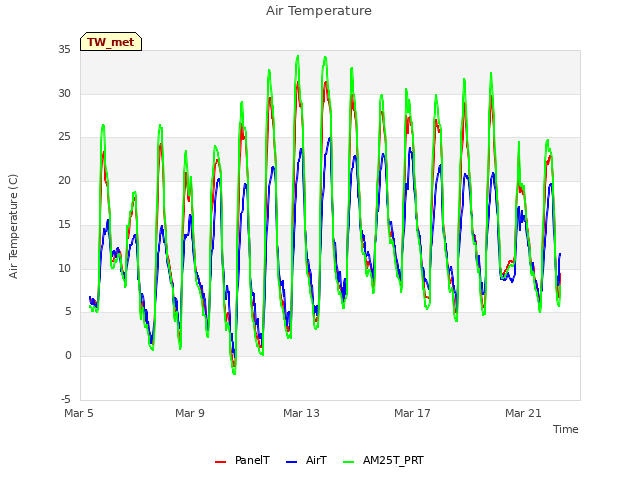Click the green AM25T_PRT legend swatch
The image size is (640, 480).
[x=349, y=462]
